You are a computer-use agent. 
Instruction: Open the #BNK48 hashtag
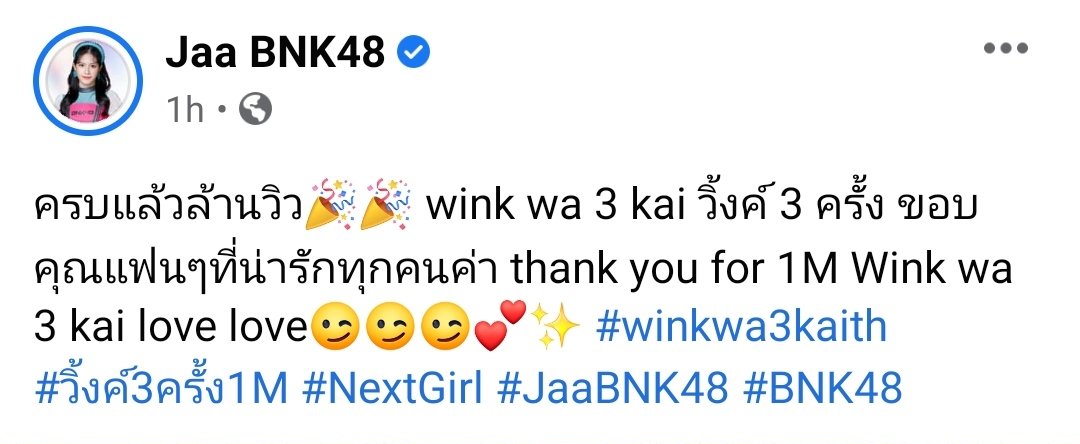coord(822,388)
